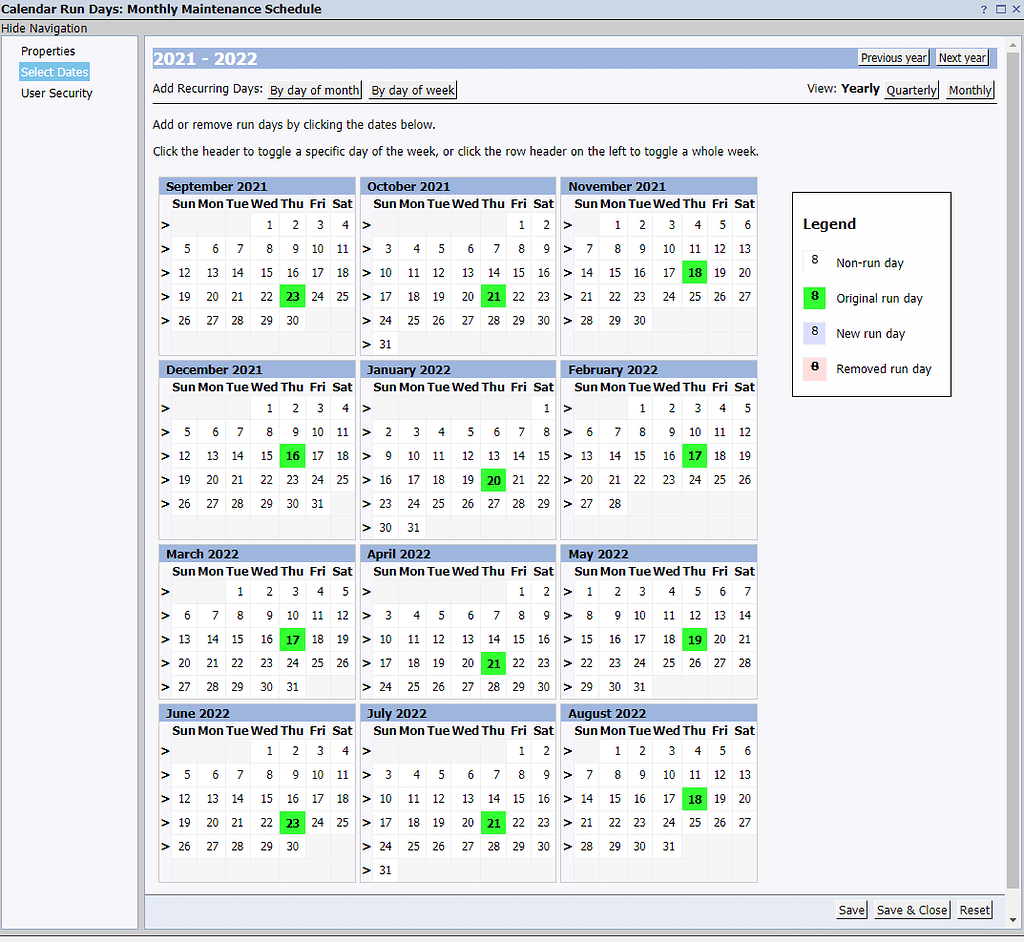Select January 1, 2022 date cell
The image size is (1024, 942).
click(543, 408)
